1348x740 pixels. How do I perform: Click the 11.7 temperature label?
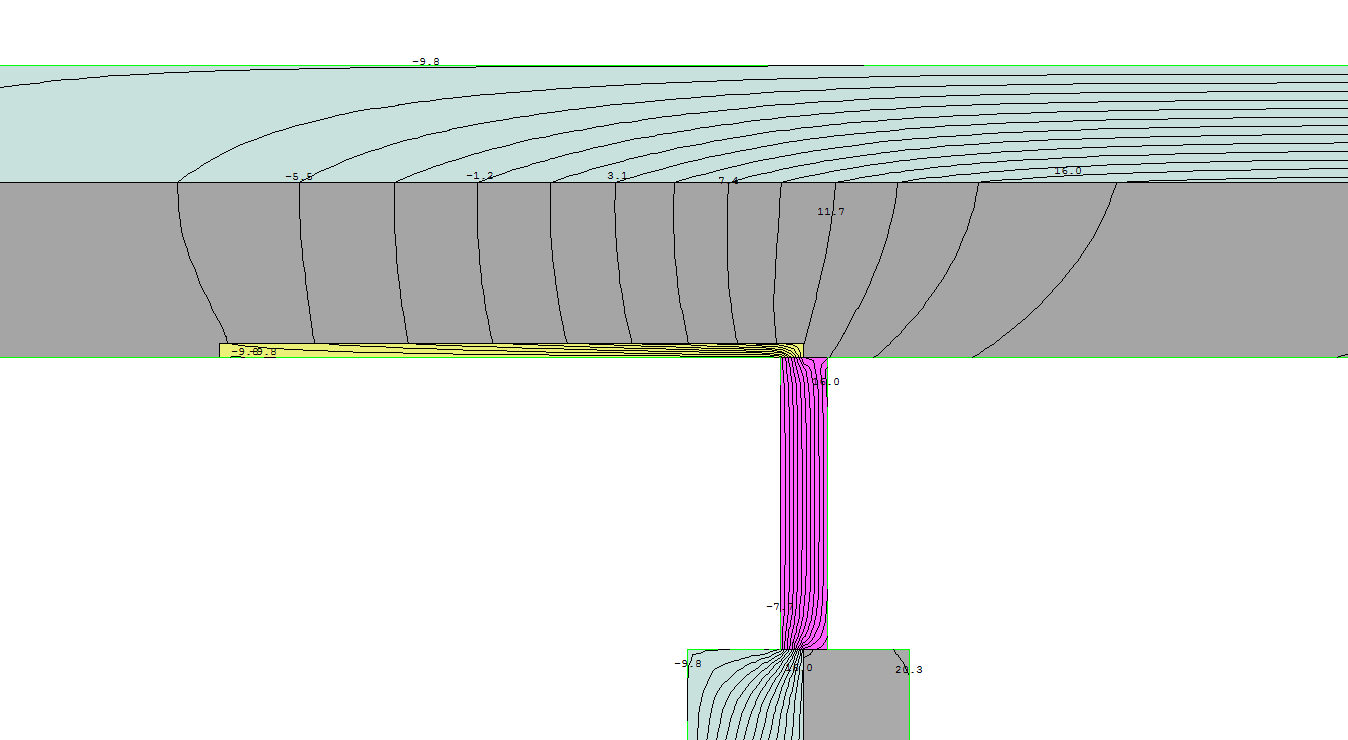click(830, 212)
